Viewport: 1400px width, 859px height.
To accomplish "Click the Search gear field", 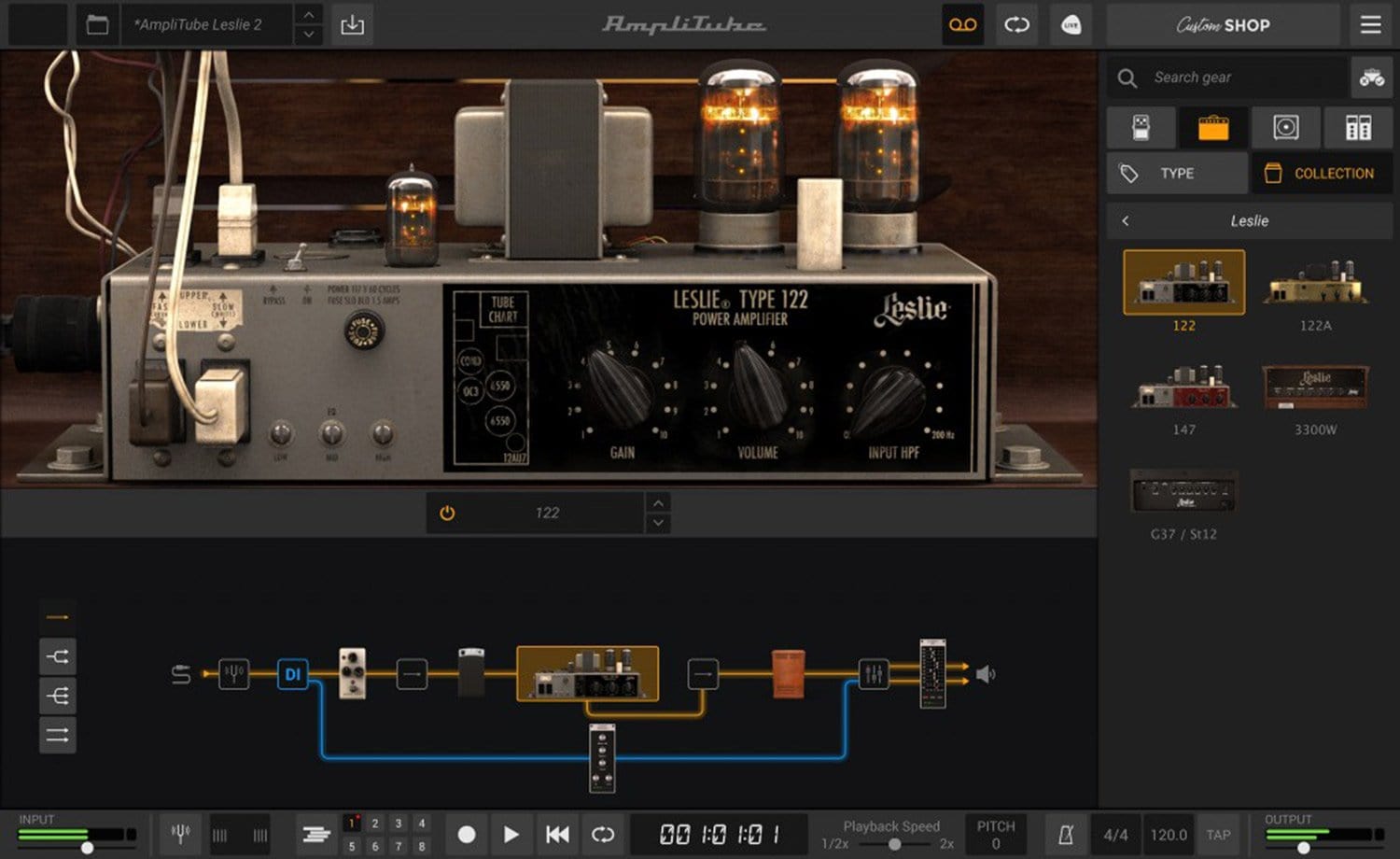I will [x=1228, y=77].
